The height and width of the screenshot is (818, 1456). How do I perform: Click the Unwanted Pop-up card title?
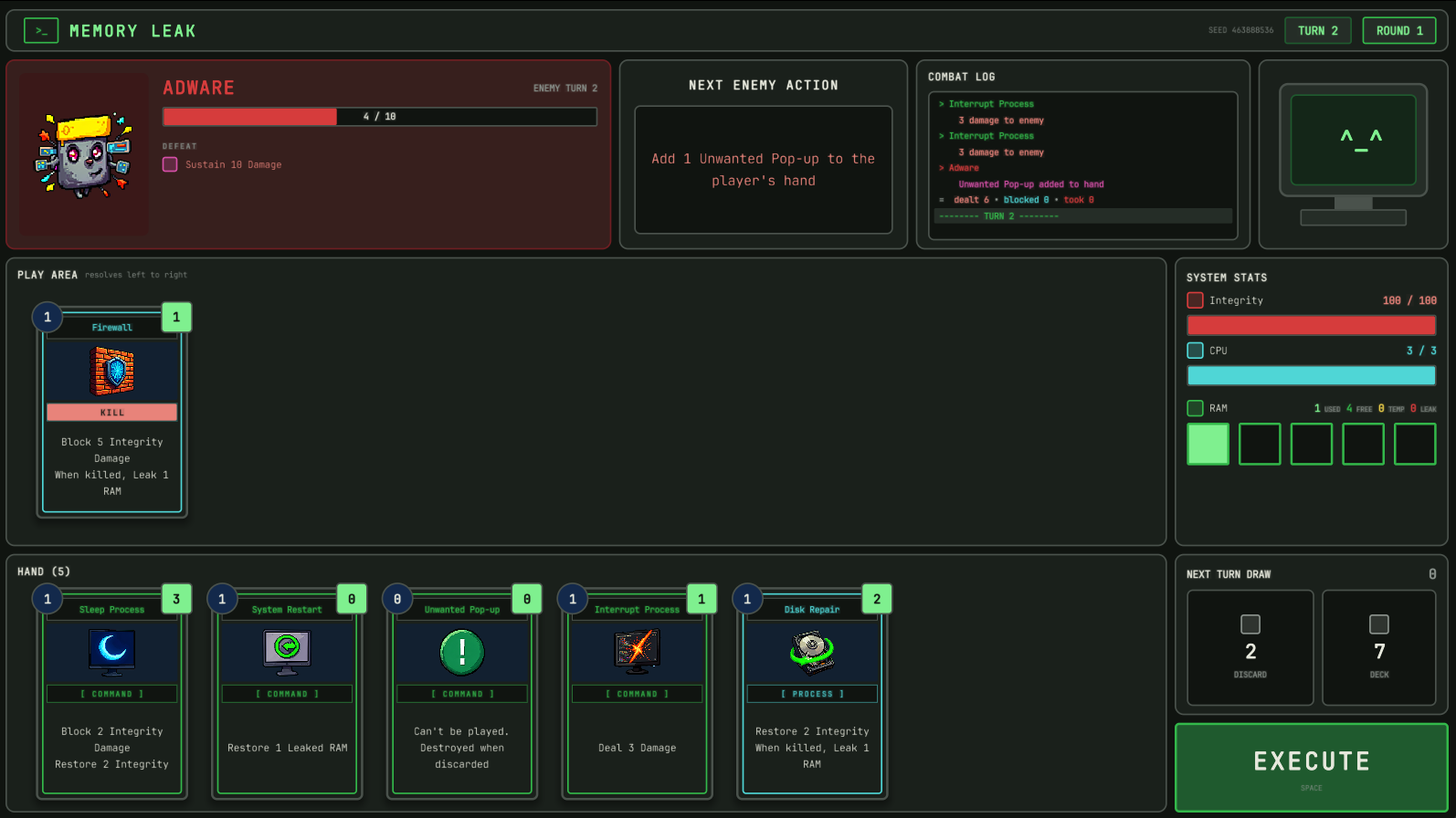[x=462, y=610]
